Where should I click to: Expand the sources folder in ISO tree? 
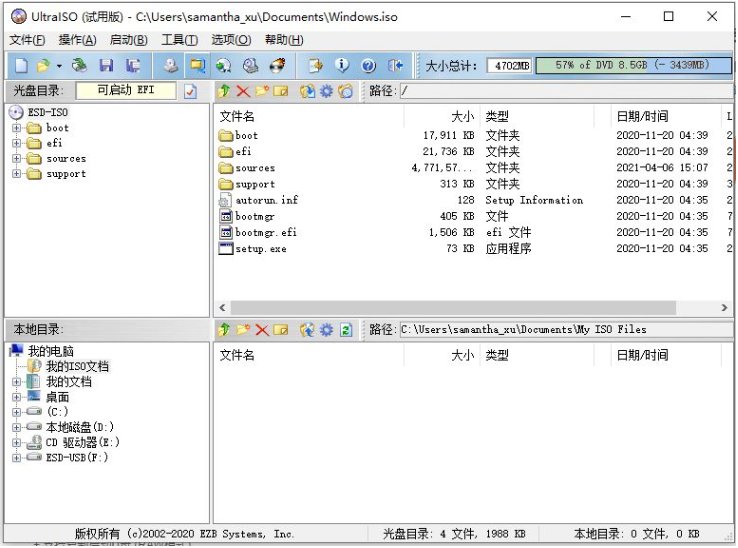[x=16, y=159]
